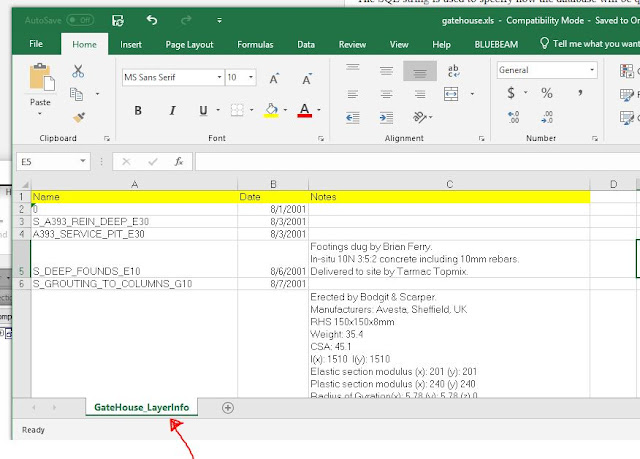Image resolution: width=640 pixels, height=459 pixels.
Task: Apply percent style formatting
Action: point(546,93)
